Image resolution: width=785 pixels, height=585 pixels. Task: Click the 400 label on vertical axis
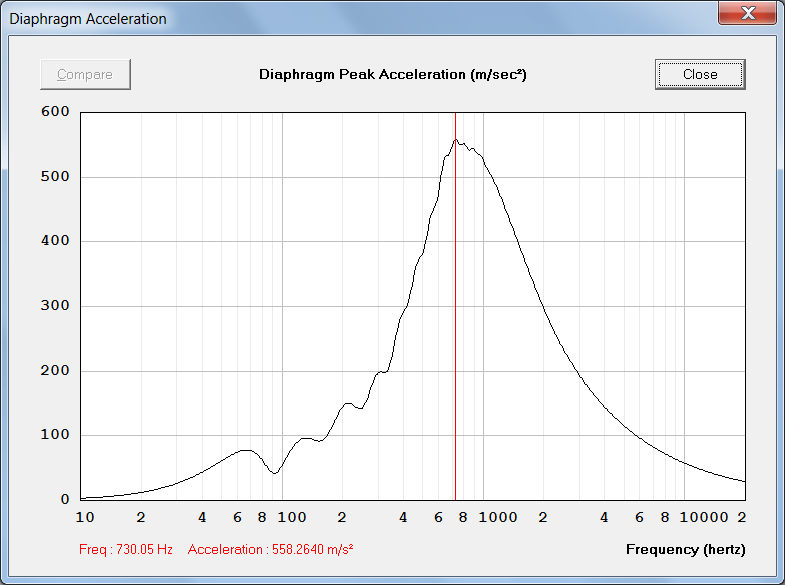click(55, 241)
